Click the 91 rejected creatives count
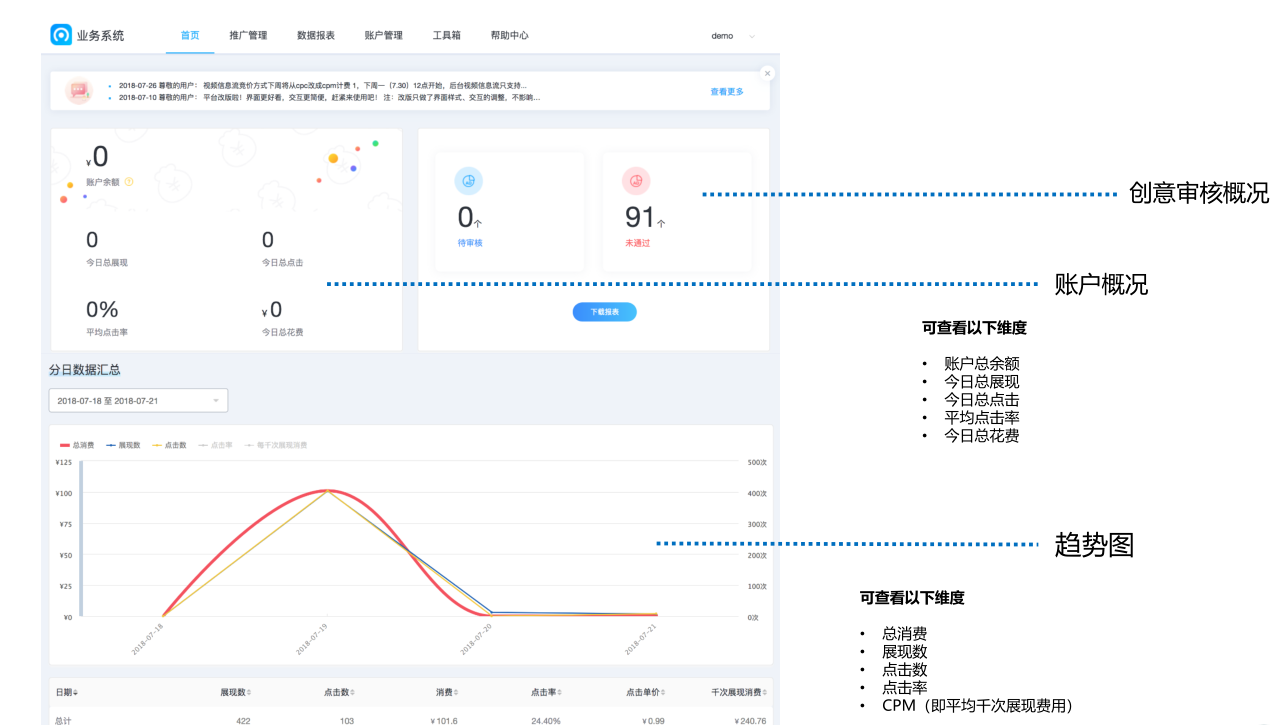Viewport: 1285px width, 725px height. click(x=640, y=217)
